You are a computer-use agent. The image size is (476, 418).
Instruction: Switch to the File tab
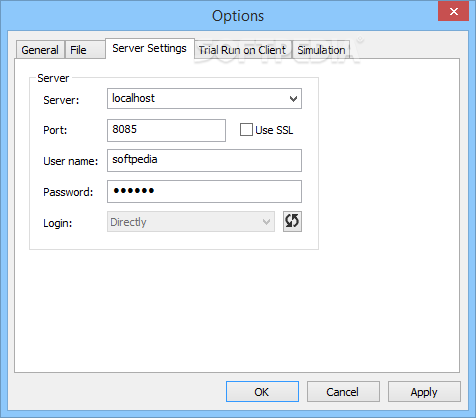pos(85,50)
